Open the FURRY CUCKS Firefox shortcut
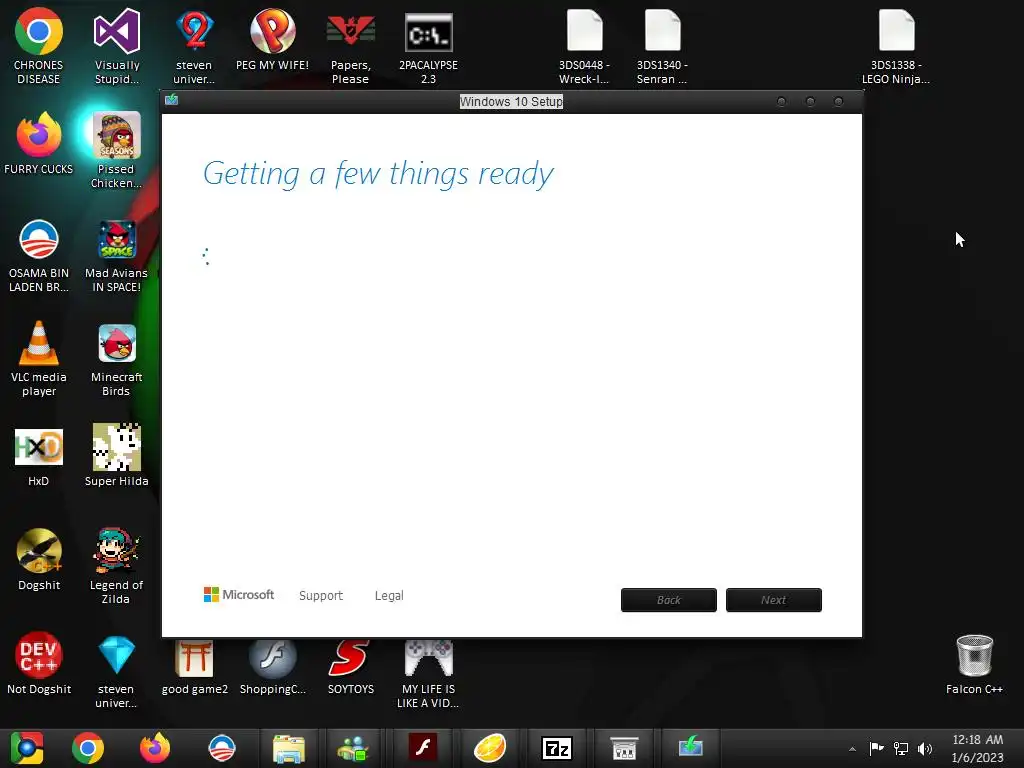 click(39, 135)
